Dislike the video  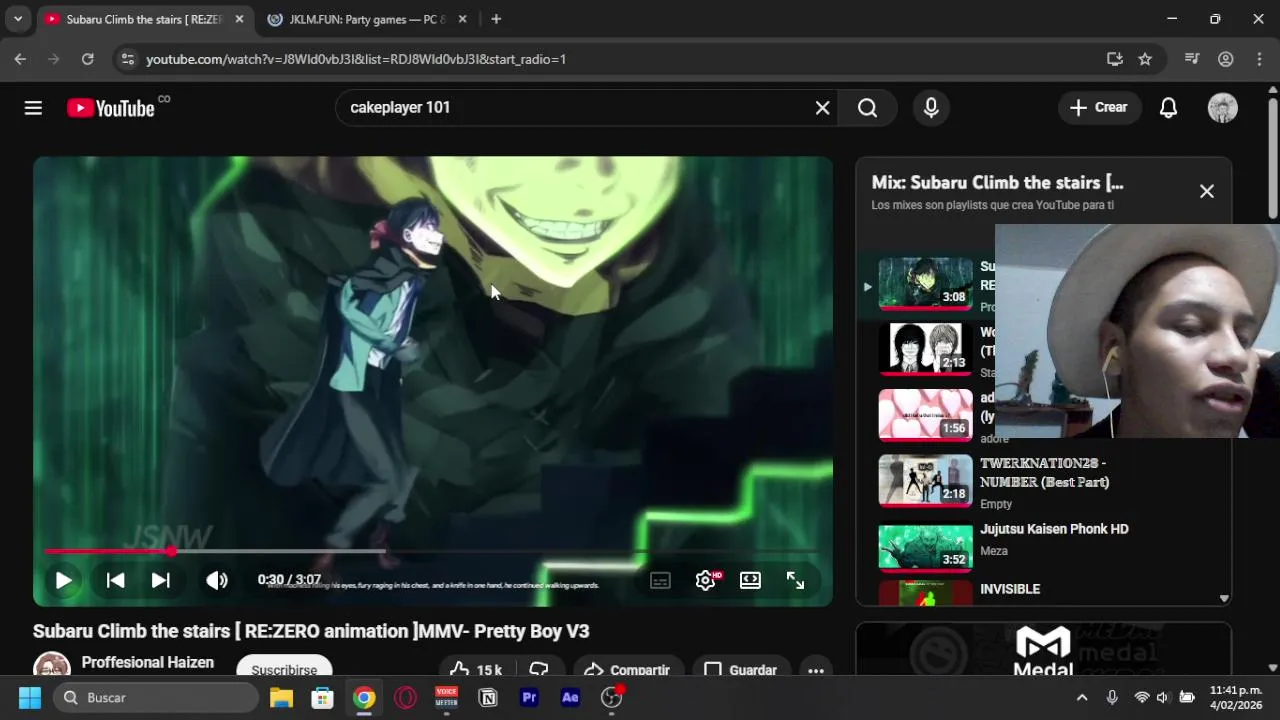coord(540,669)
